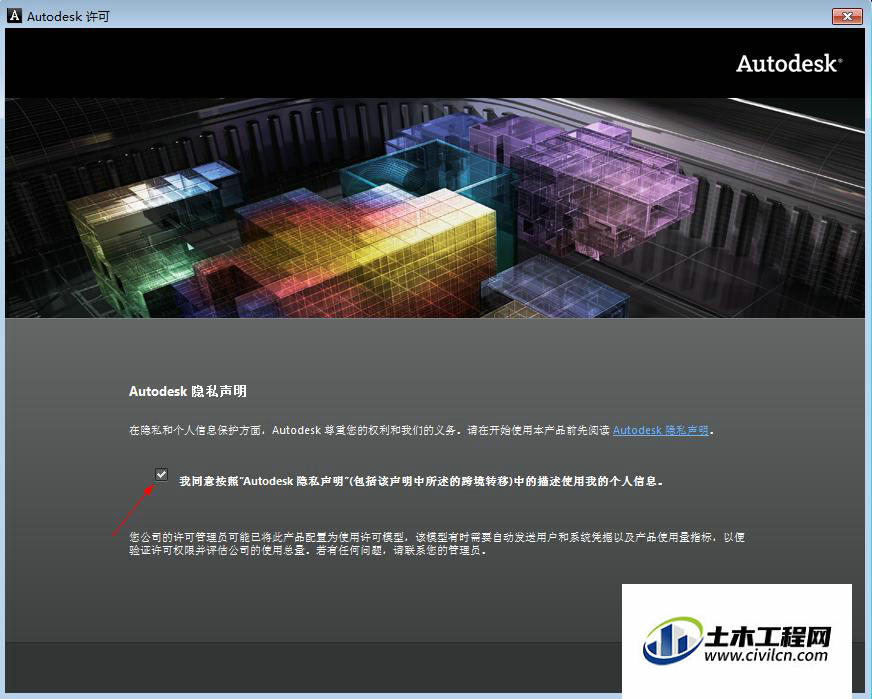Click the Autodesk 'A' title bar icon

click(x=14, y=16)
